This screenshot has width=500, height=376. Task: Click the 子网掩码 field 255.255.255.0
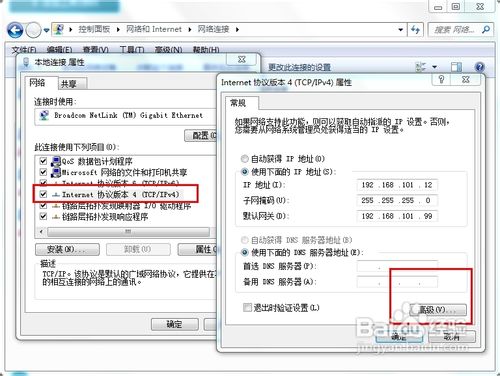click(x=397, y=200)
